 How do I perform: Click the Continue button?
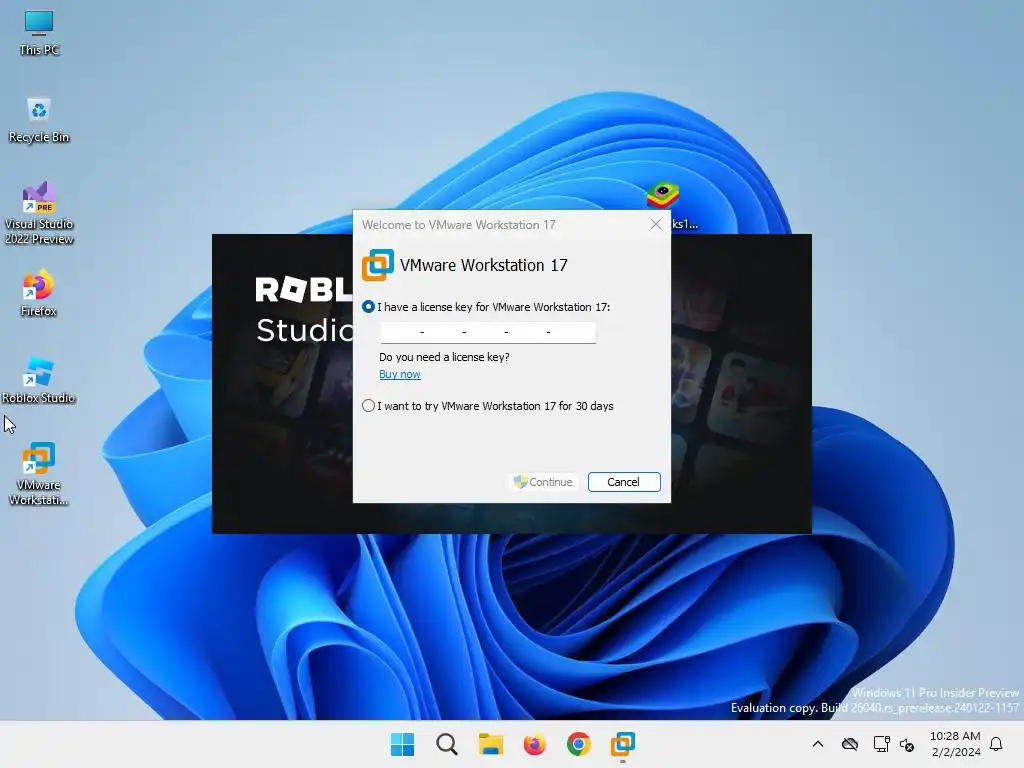[x=543, y=482]
